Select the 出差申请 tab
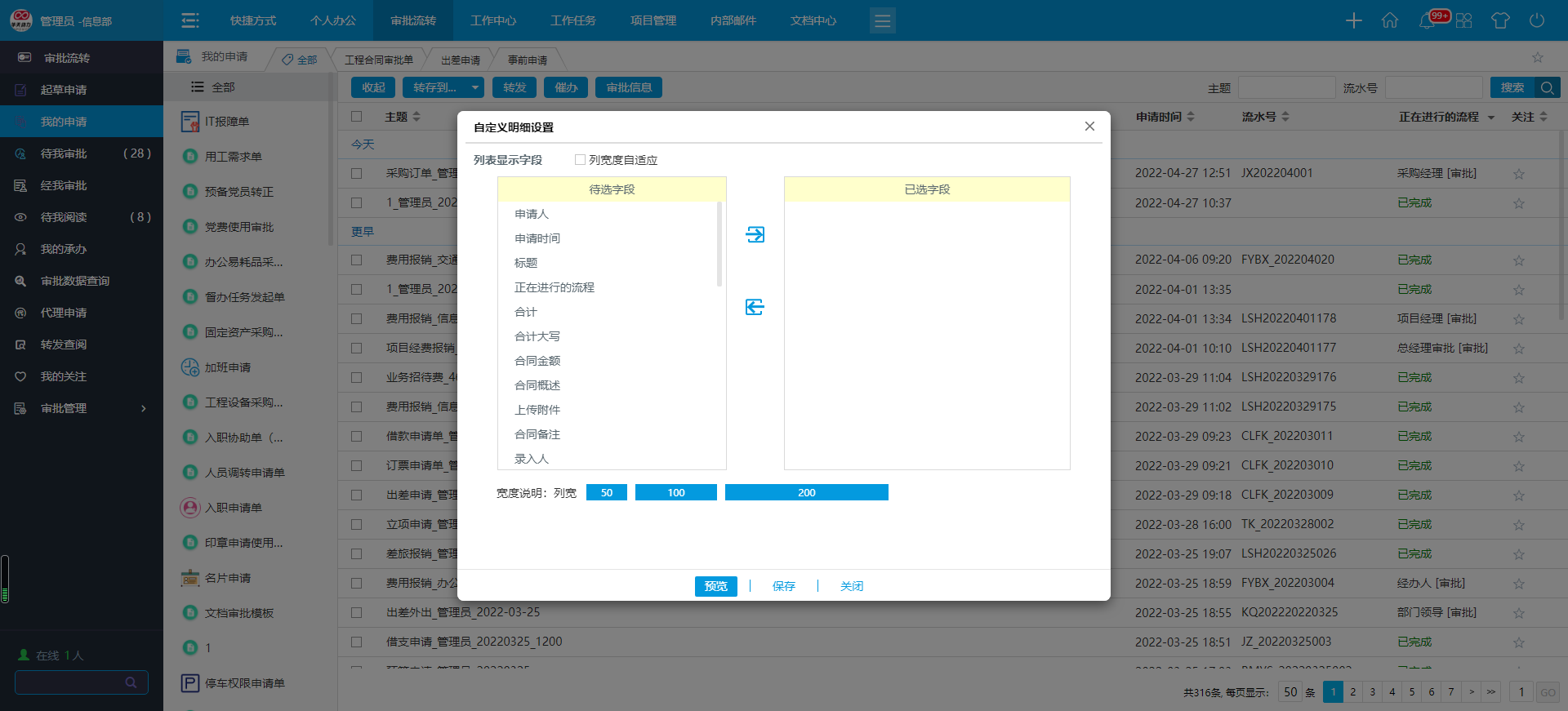This screenshot has width=1568, height=711. (461, 60)
